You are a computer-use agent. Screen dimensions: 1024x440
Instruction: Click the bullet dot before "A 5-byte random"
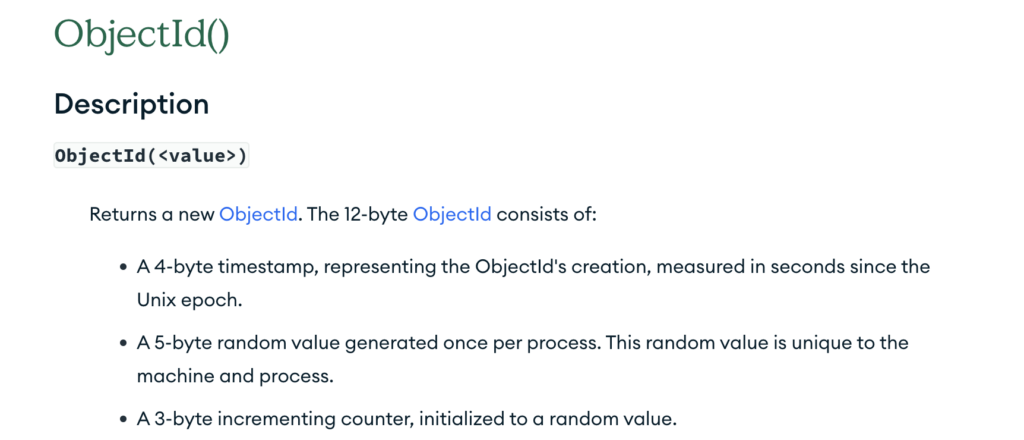pyautogui.click(x=123, y=344)
